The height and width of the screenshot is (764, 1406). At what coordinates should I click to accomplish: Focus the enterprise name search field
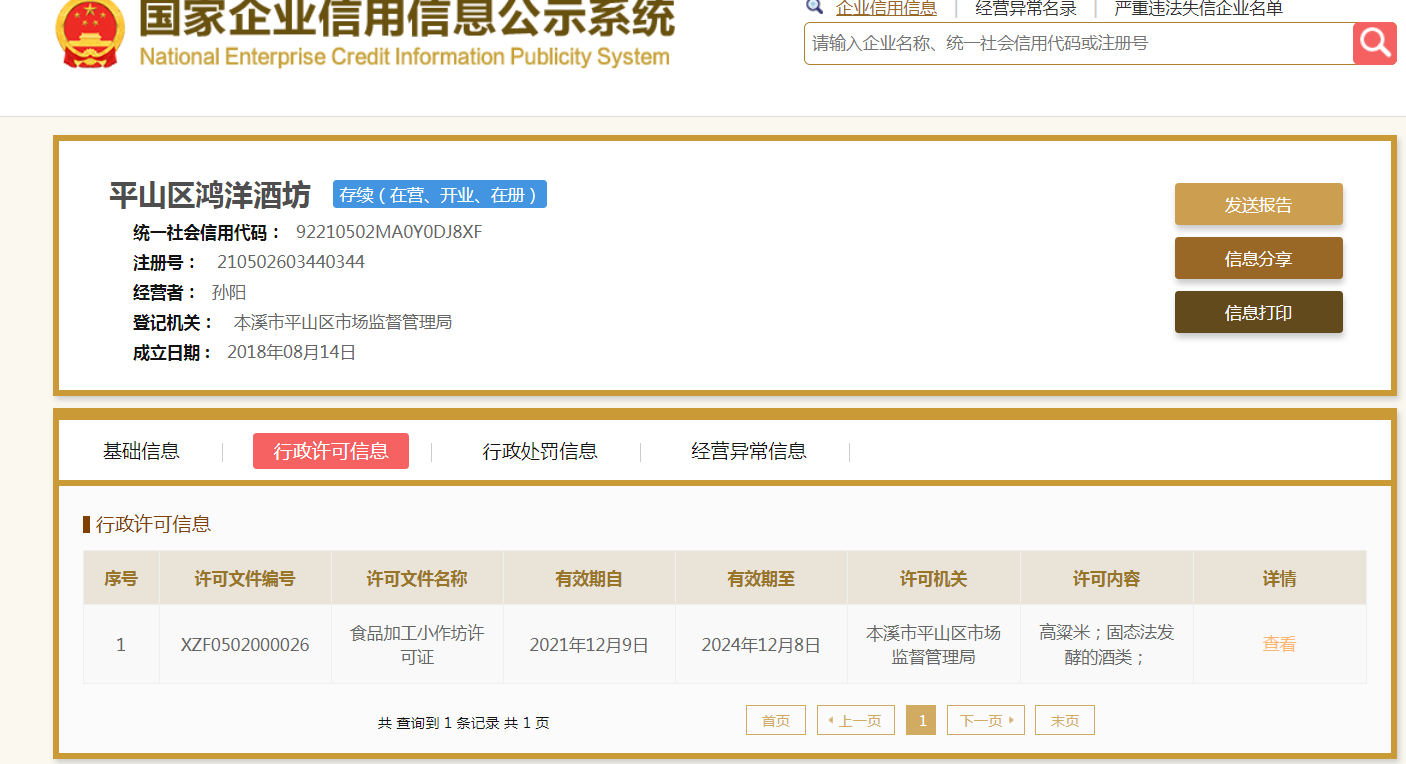tap(1079, 43)
